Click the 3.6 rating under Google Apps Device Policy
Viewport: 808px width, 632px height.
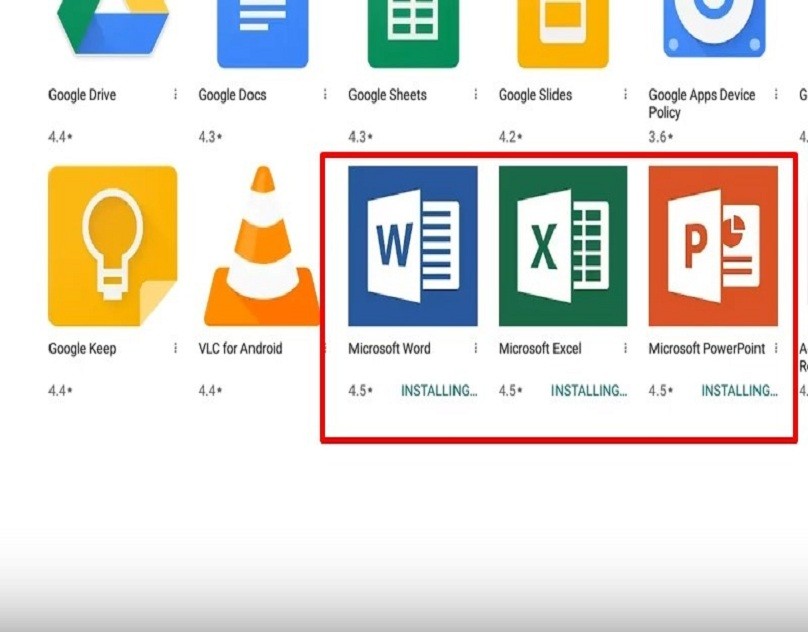point(661,137)
